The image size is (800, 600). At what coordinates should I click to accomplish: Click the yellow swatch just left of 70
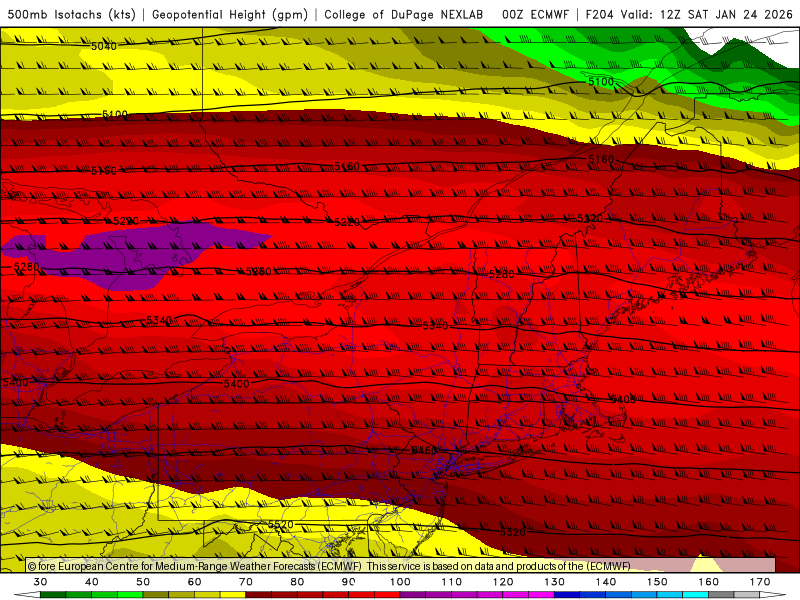pyautogui.click(x=233, y=595)
